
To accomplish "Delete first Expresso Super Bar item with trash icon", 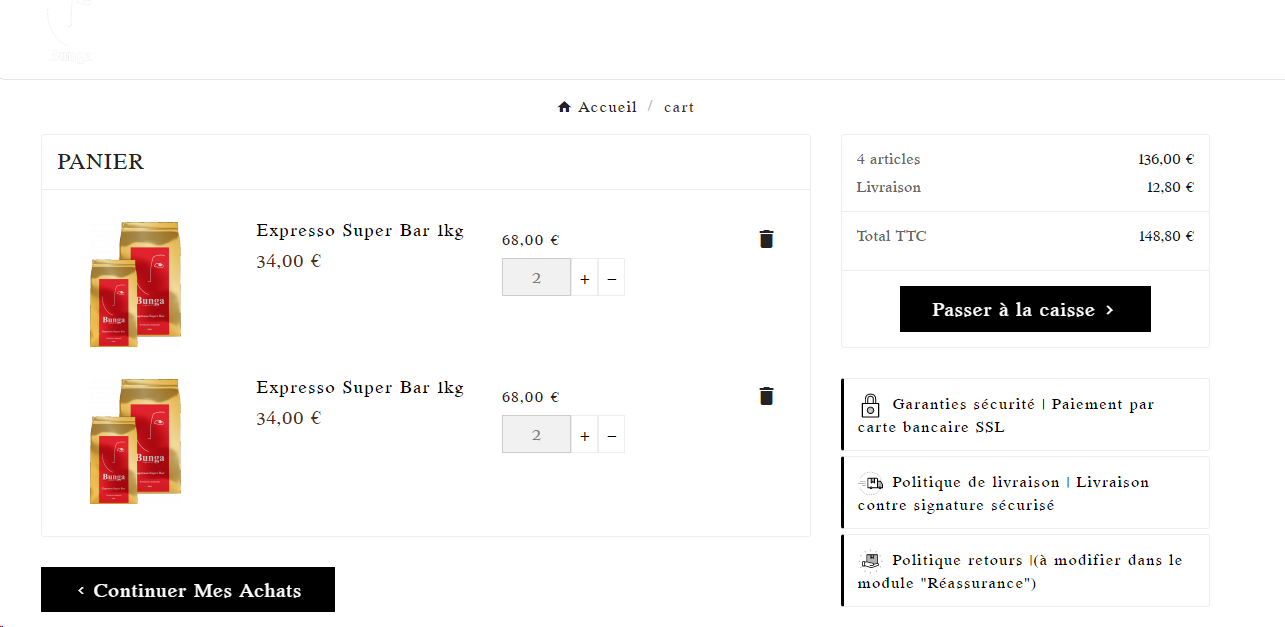I will [x=766, y=239].
